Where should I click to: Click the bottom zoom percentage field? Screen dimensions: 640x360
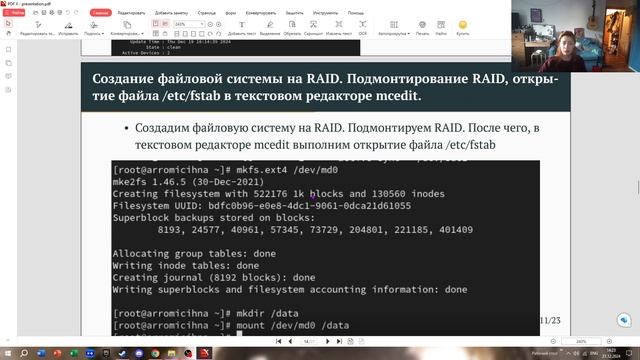pos(581,341)
